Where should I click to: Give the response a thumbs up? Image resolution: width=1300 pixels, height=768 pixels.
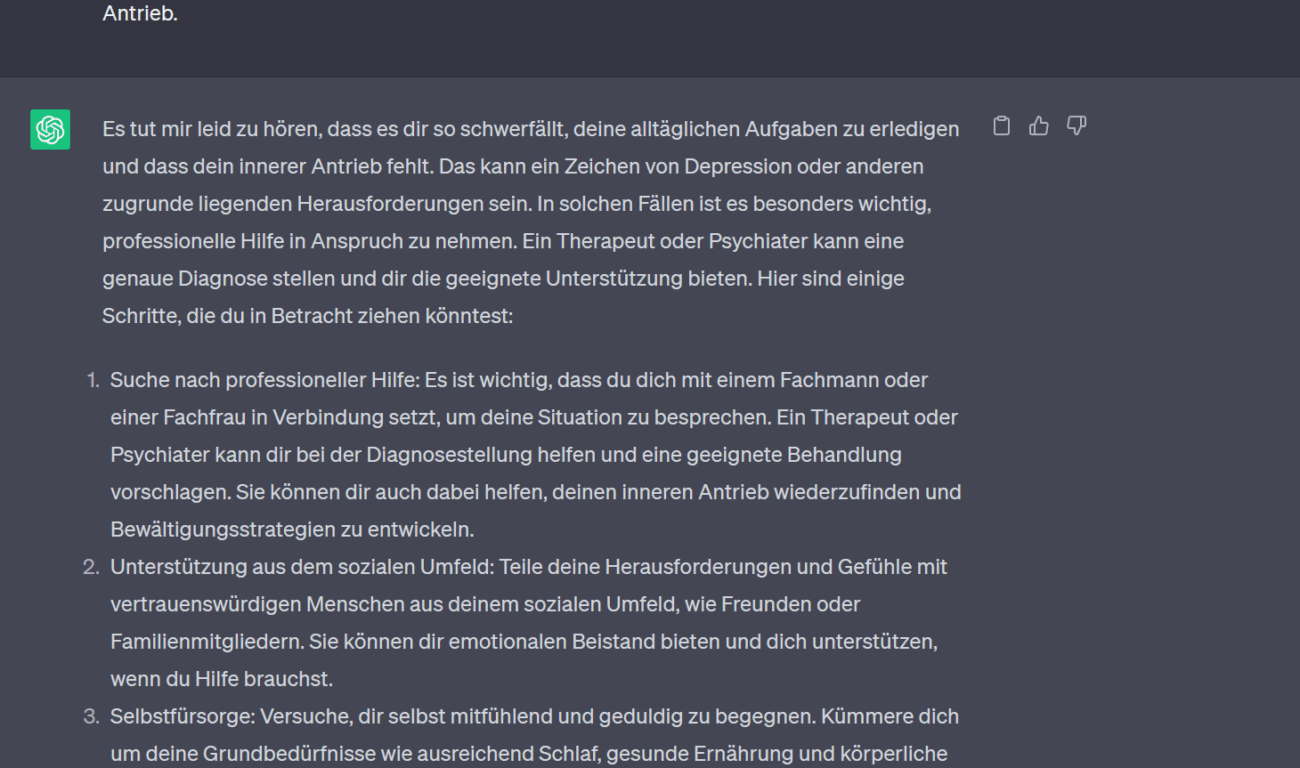(1039, 126)
